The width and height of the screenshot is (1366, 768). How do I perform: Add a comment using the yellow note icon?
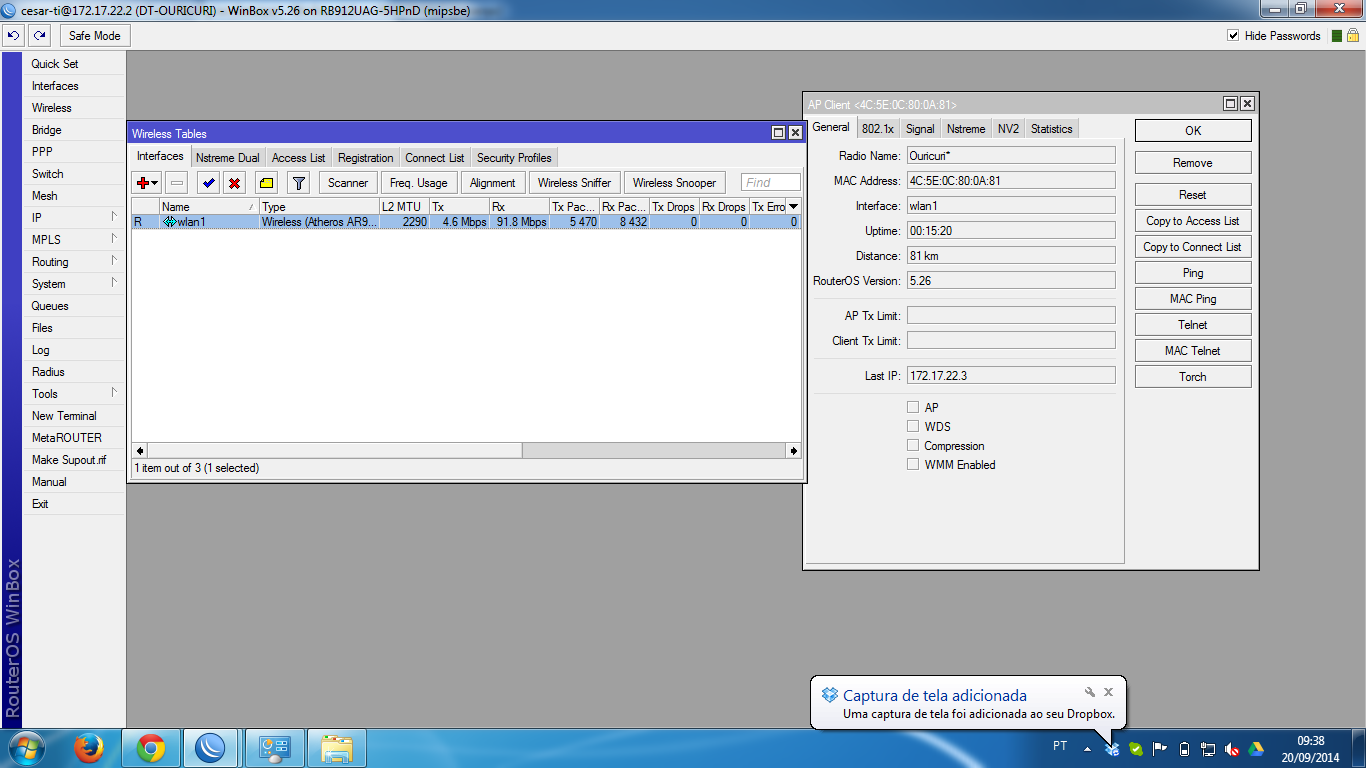click(266, 183)
